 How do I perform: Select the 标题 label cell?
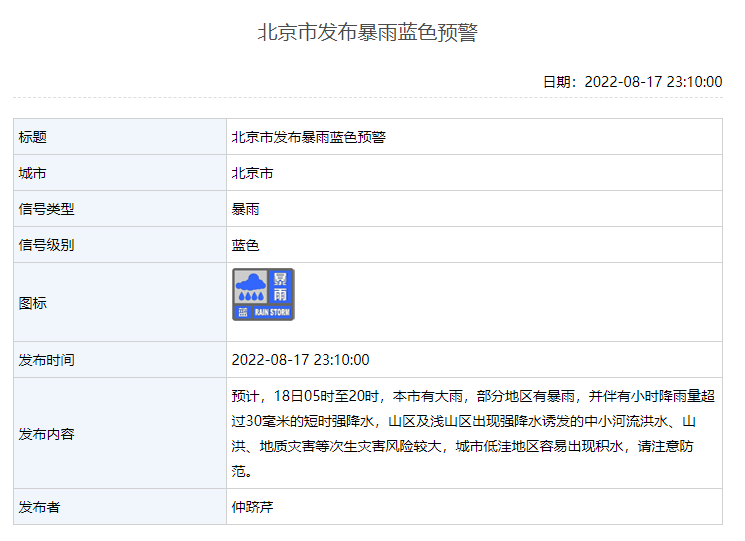pyautogui.click(x=120, y=137)
